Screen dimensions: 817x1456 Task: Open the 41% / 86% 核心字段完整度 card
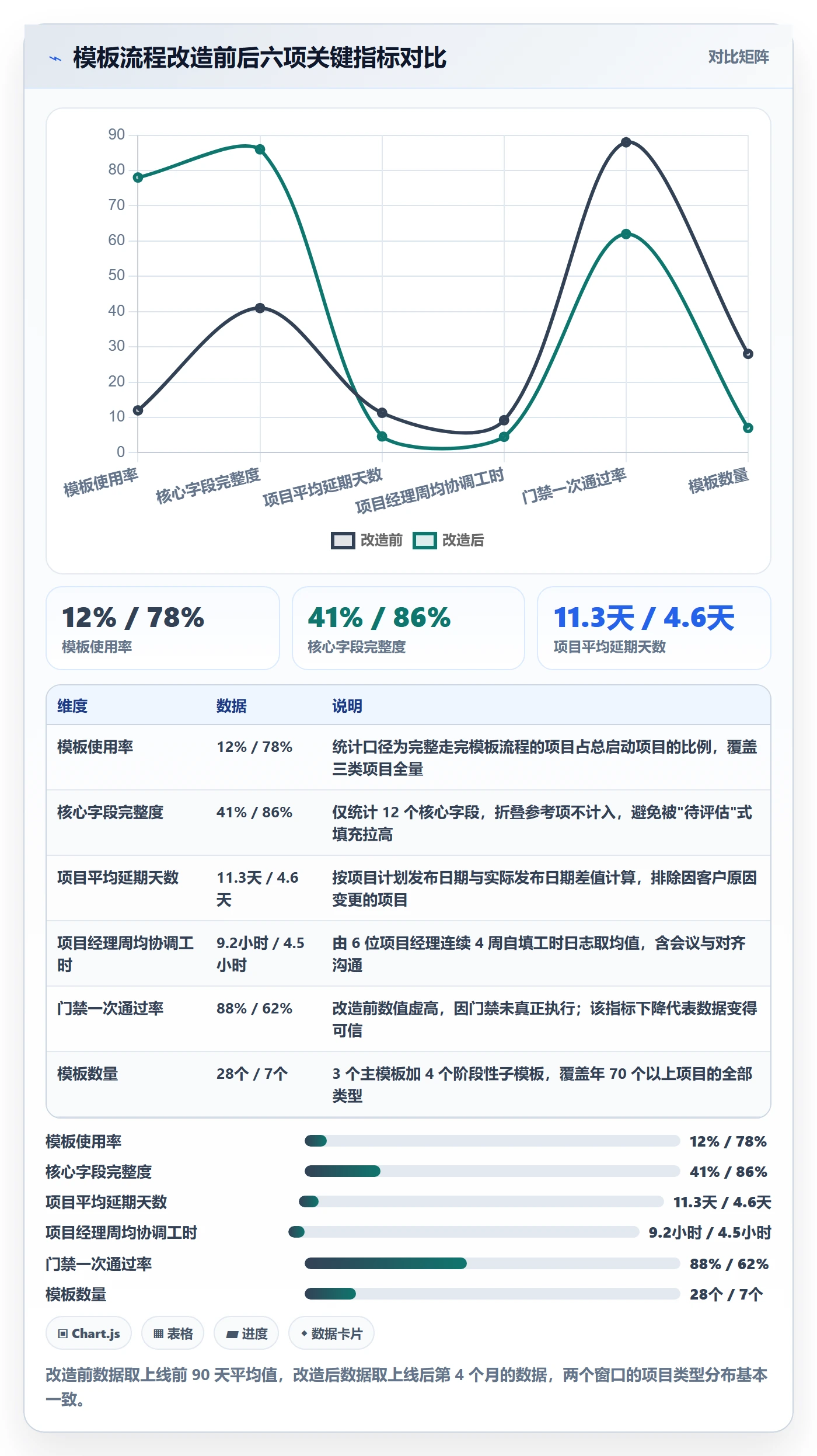pos(408,628)
